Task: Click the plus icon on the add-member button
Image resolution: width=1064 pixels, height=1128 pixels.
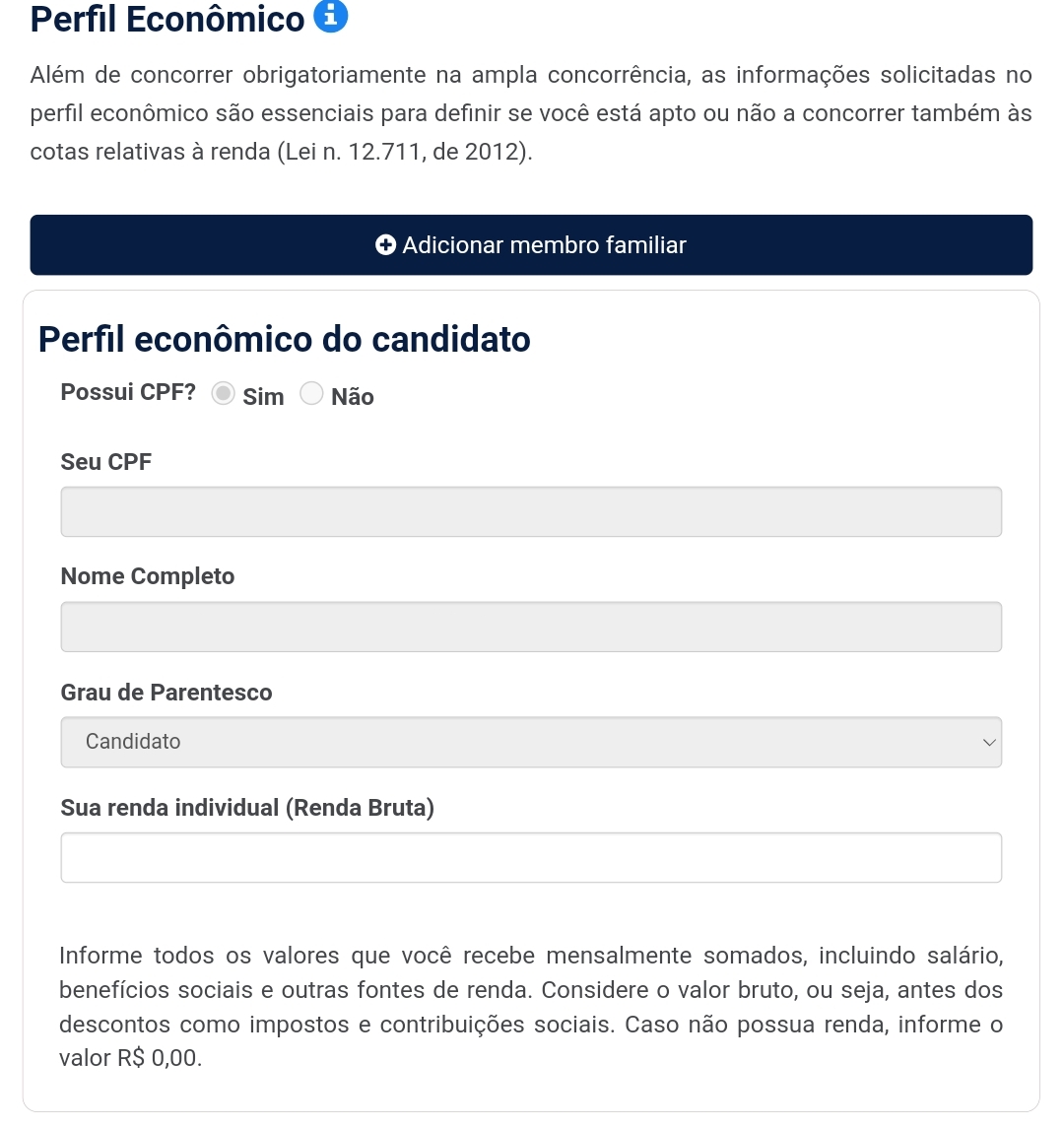Action: [x=386, y=245]
